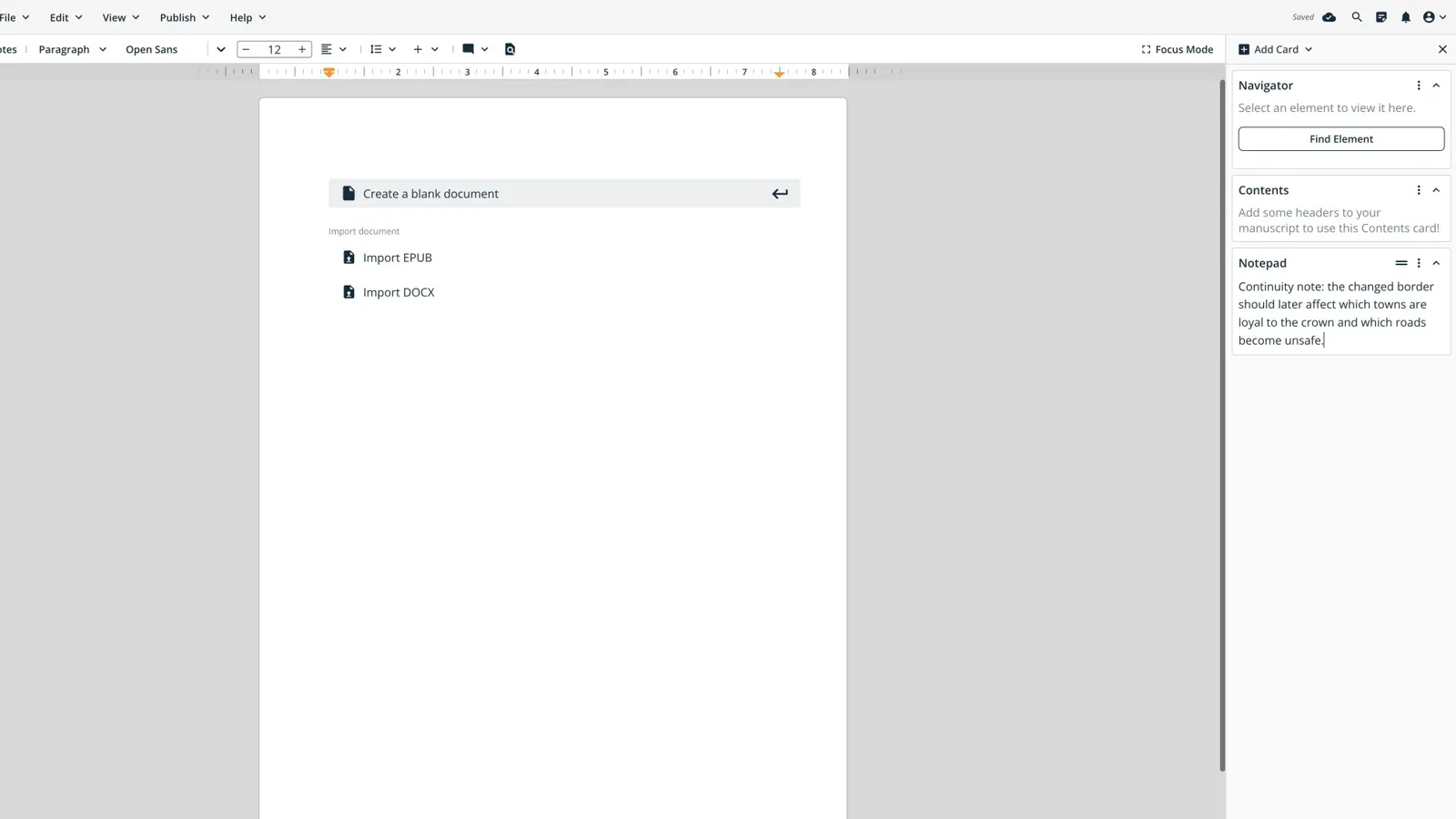Click the insert plus icon
1456x819 pixels.
[418, 49]
